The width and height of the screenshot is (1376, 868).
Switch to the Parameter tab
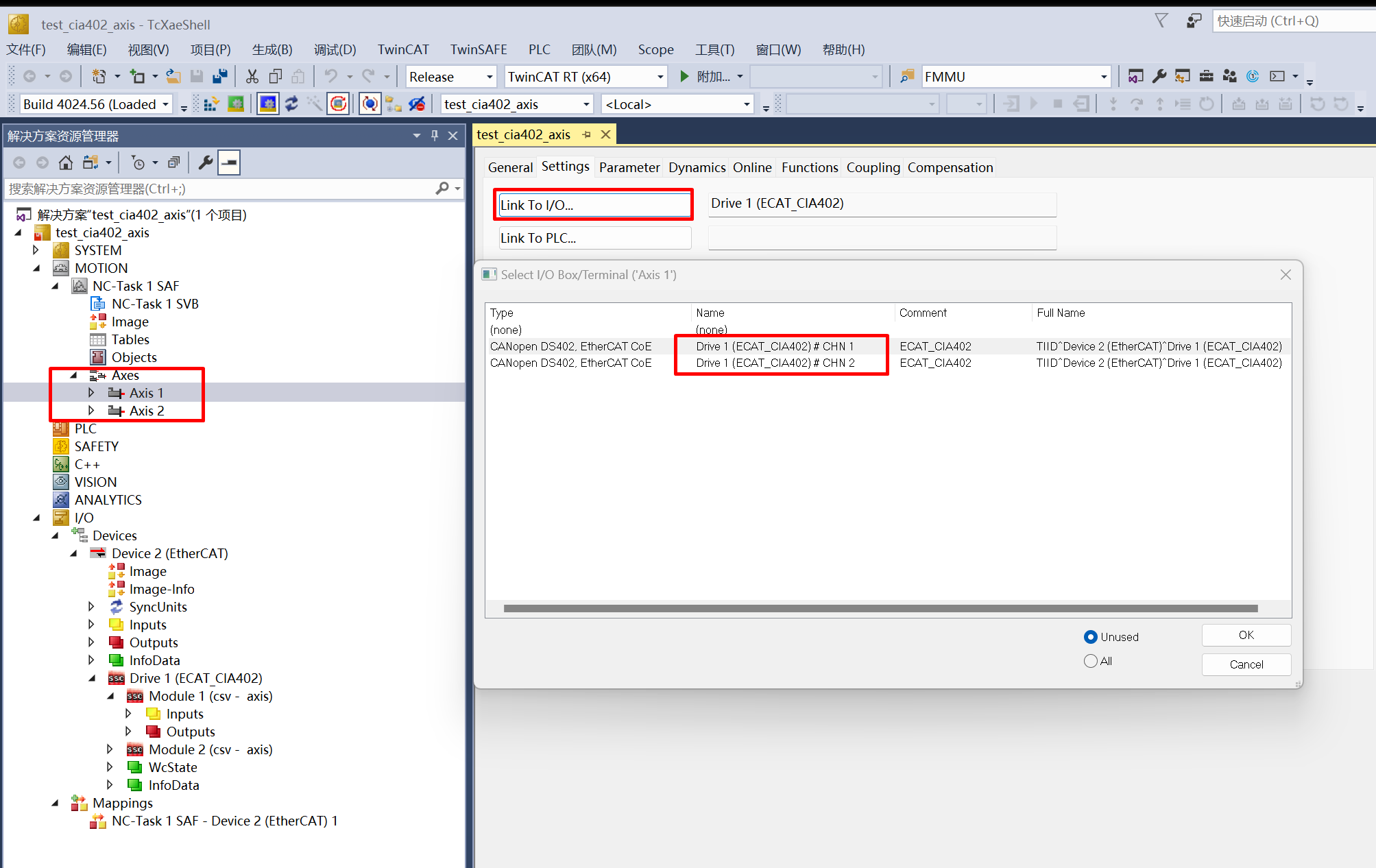(x=629, y=167)
